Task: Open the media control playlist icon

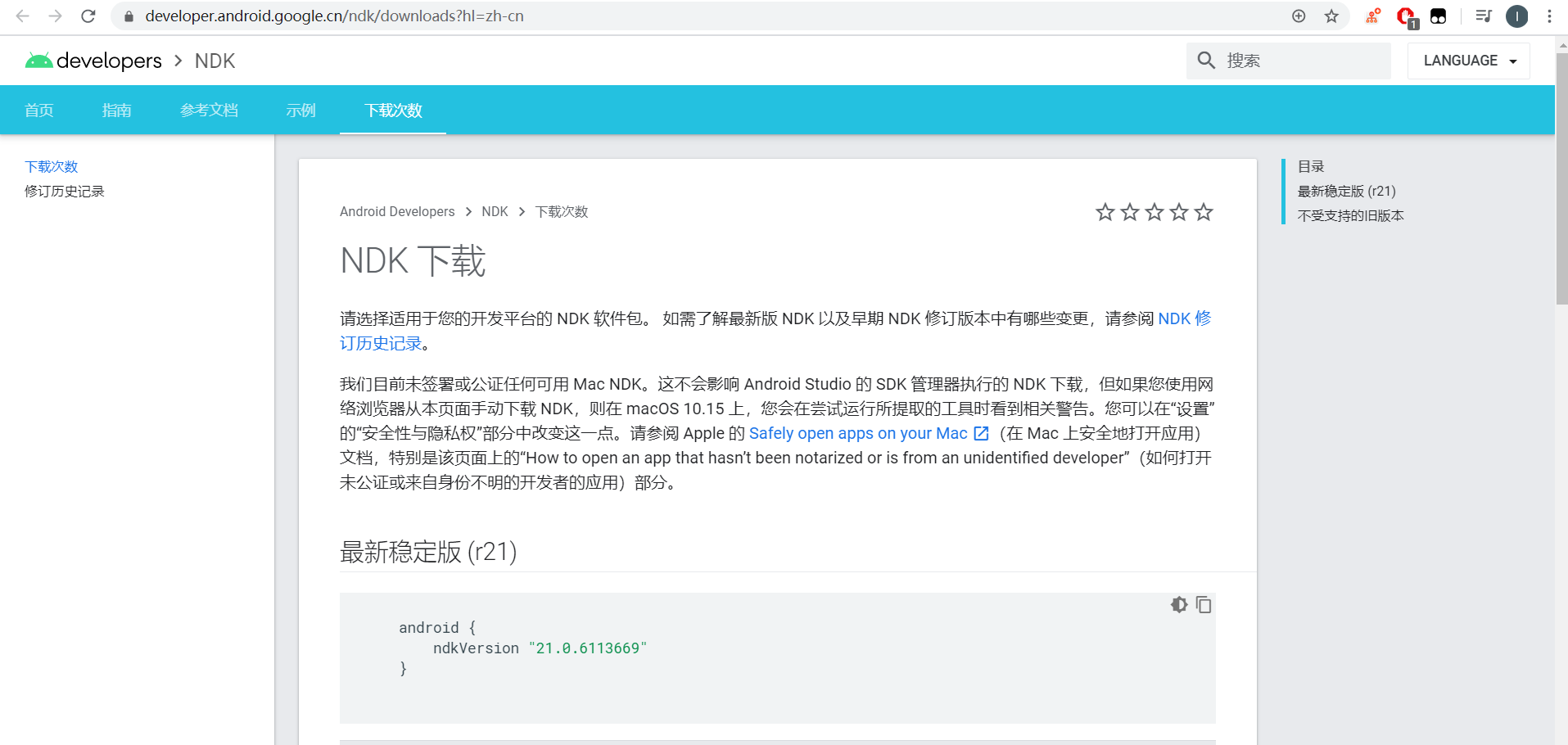Action: [1484, 16]
